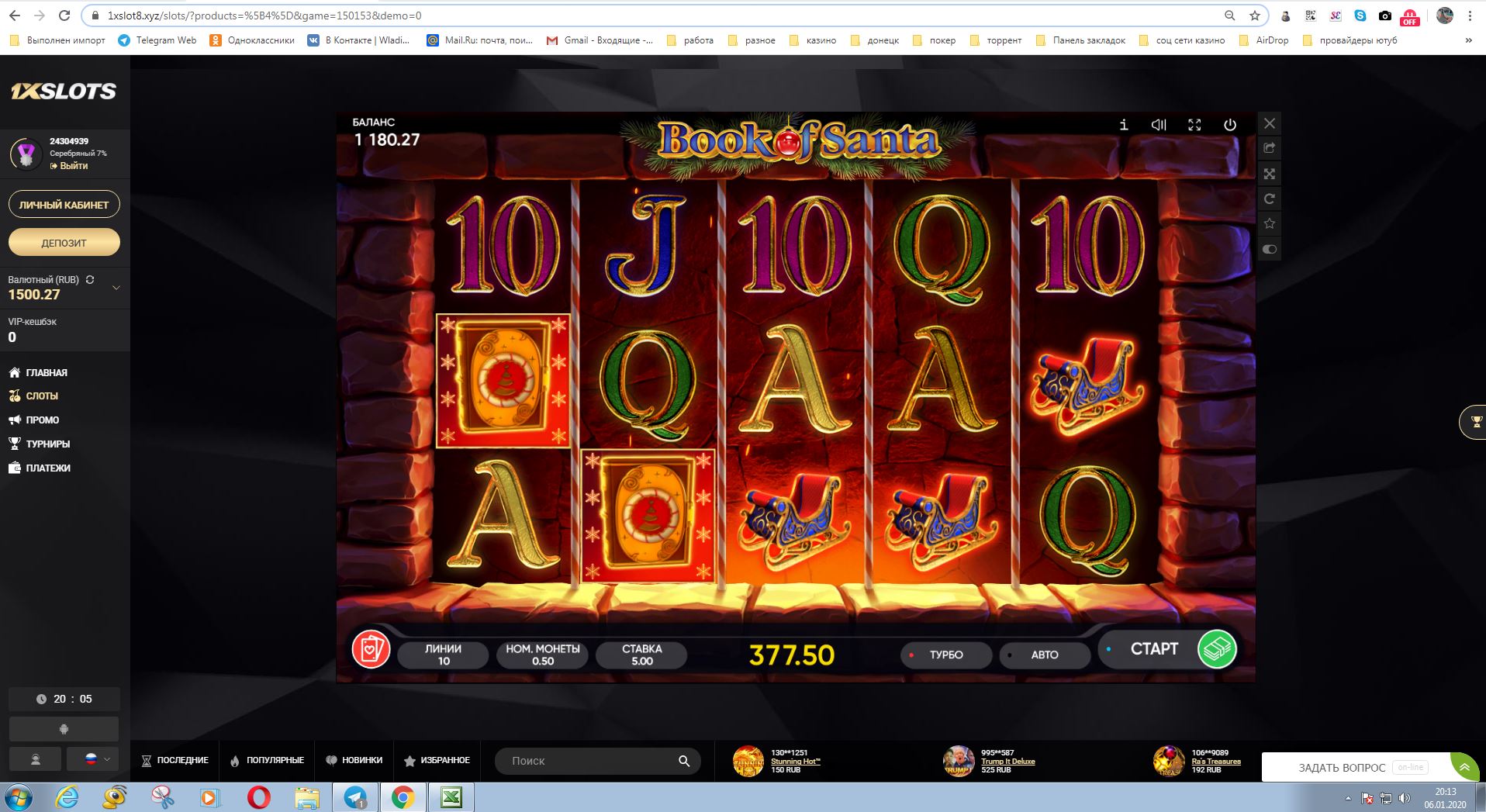Switch to the ПОПУЛЯРНЫЕ tab
Viewport: 1486px width, 812px height.
coord(267,761)
